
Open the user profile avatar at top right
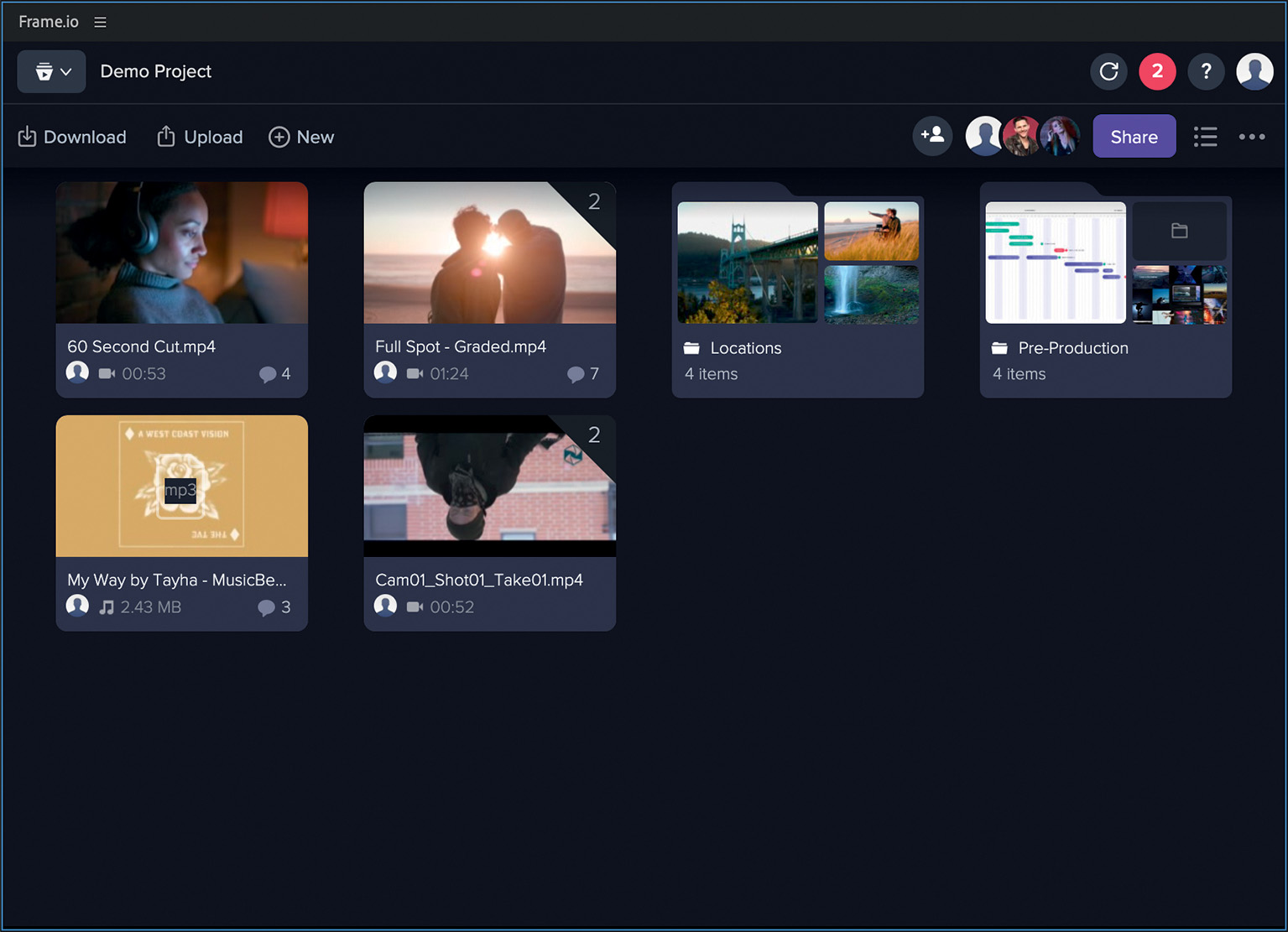pyautogui.click(x=1254, y=71)
